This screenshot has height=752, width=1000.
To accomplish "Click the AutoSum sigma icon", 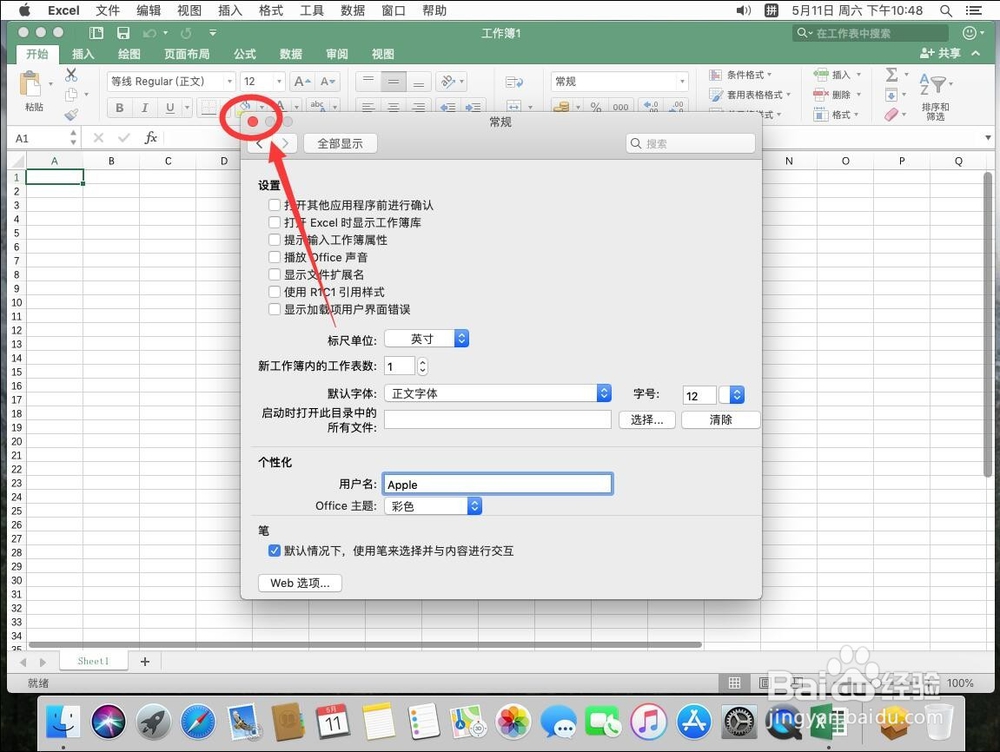I will (892, 75).
